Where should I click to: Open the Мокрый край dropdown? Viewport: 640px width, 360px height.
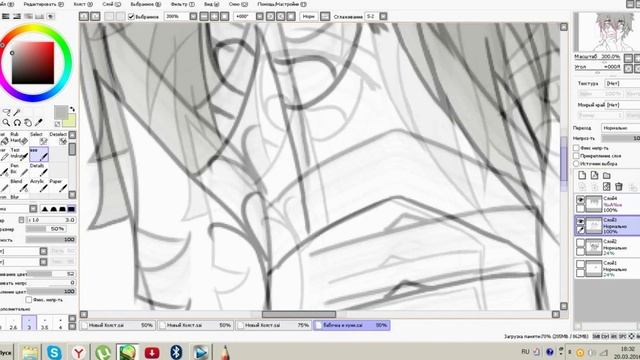pyautogui.click(x=622, y=105)
